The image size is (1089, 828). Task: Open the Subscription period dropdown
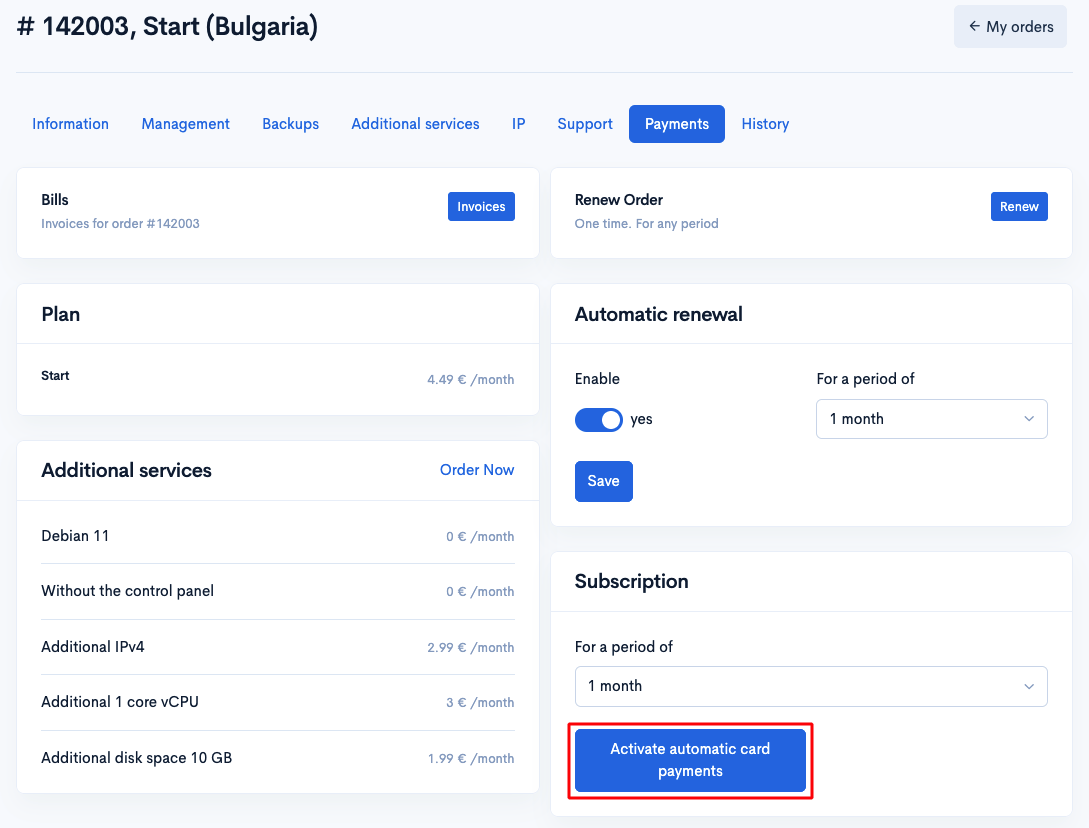(x=810, y=686)
